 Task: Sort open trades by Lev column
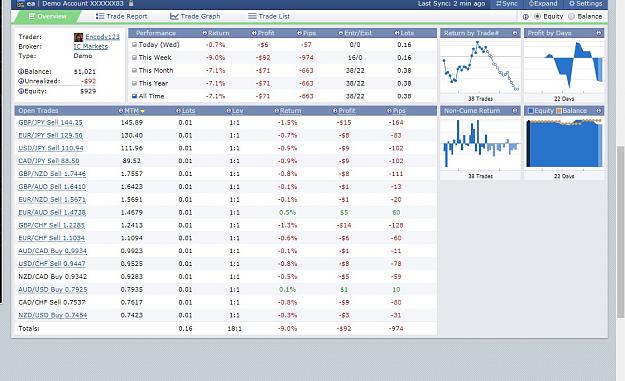click(238, 111)
